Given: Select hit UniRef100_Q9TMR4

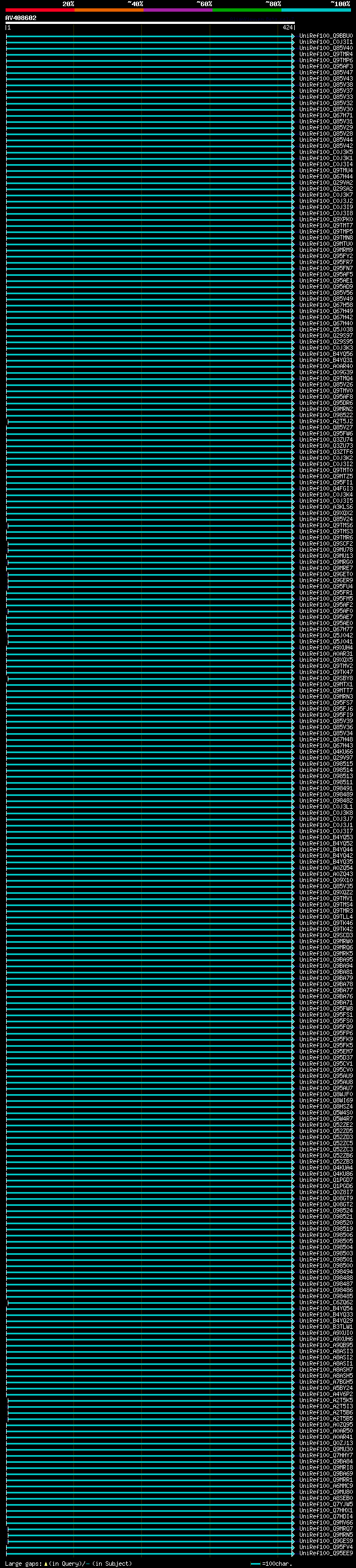Looking at the screenshot, I should point(326,54).
